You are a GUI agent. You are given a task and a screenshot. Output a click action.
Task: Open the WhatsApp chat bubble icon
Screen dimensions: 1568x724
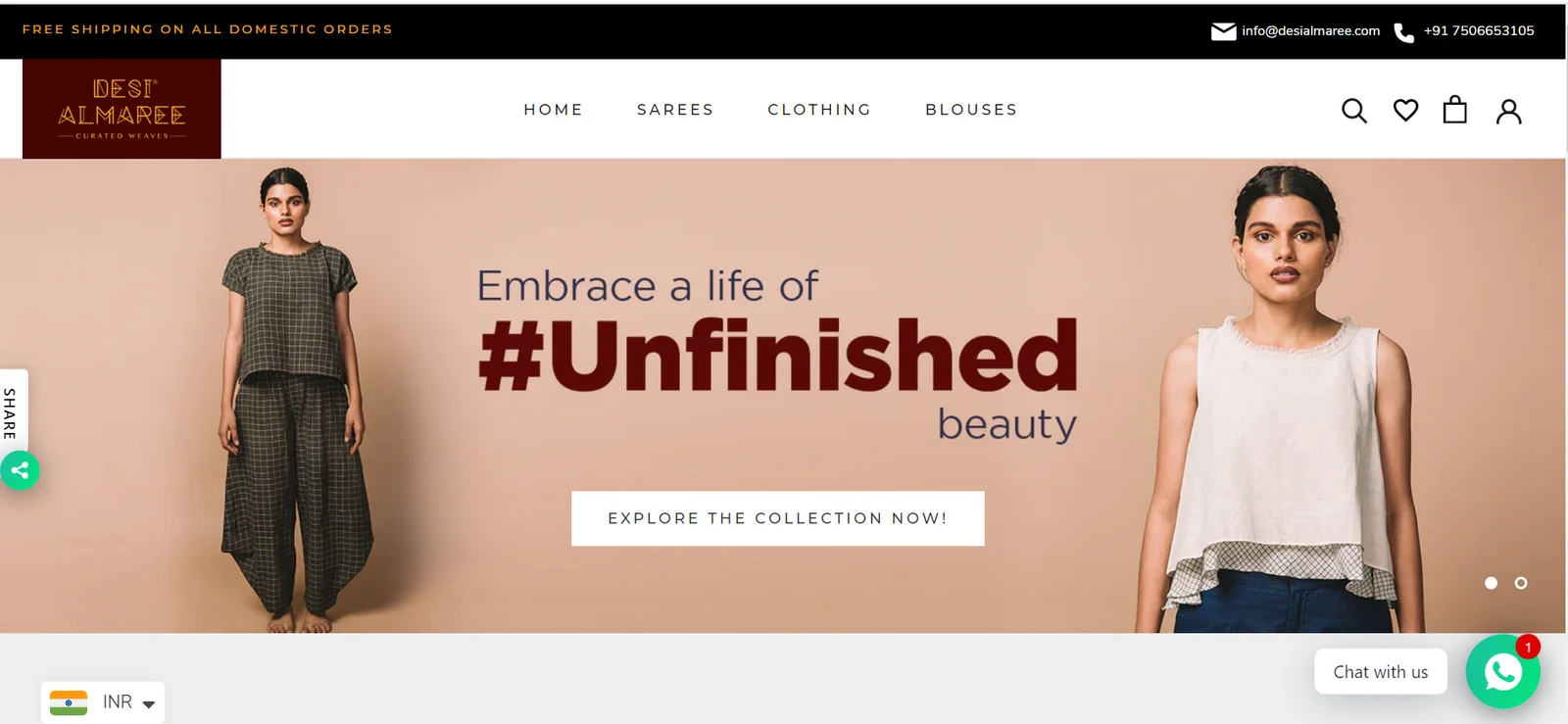click(1502, 672)
